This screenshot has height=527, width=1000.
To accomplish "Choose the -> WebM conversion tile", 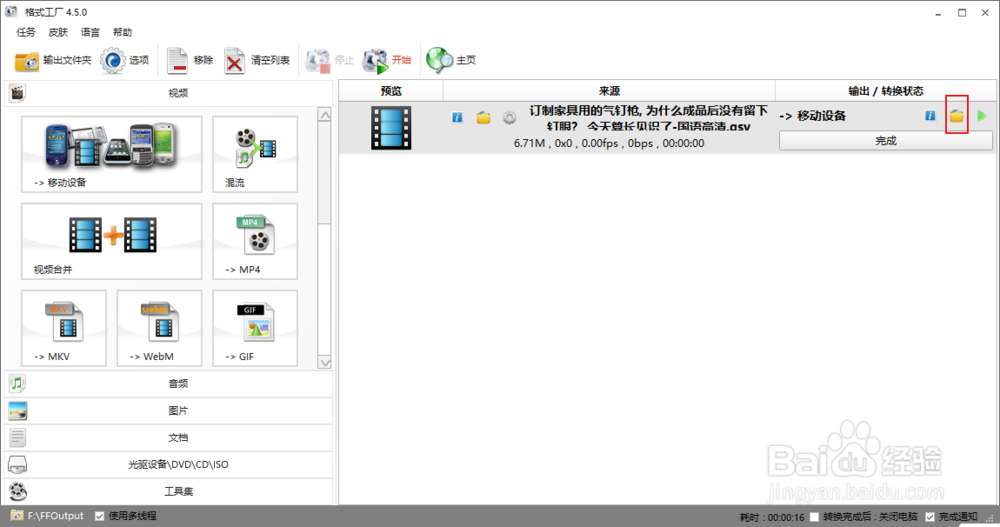I will (x=159, y=328).
